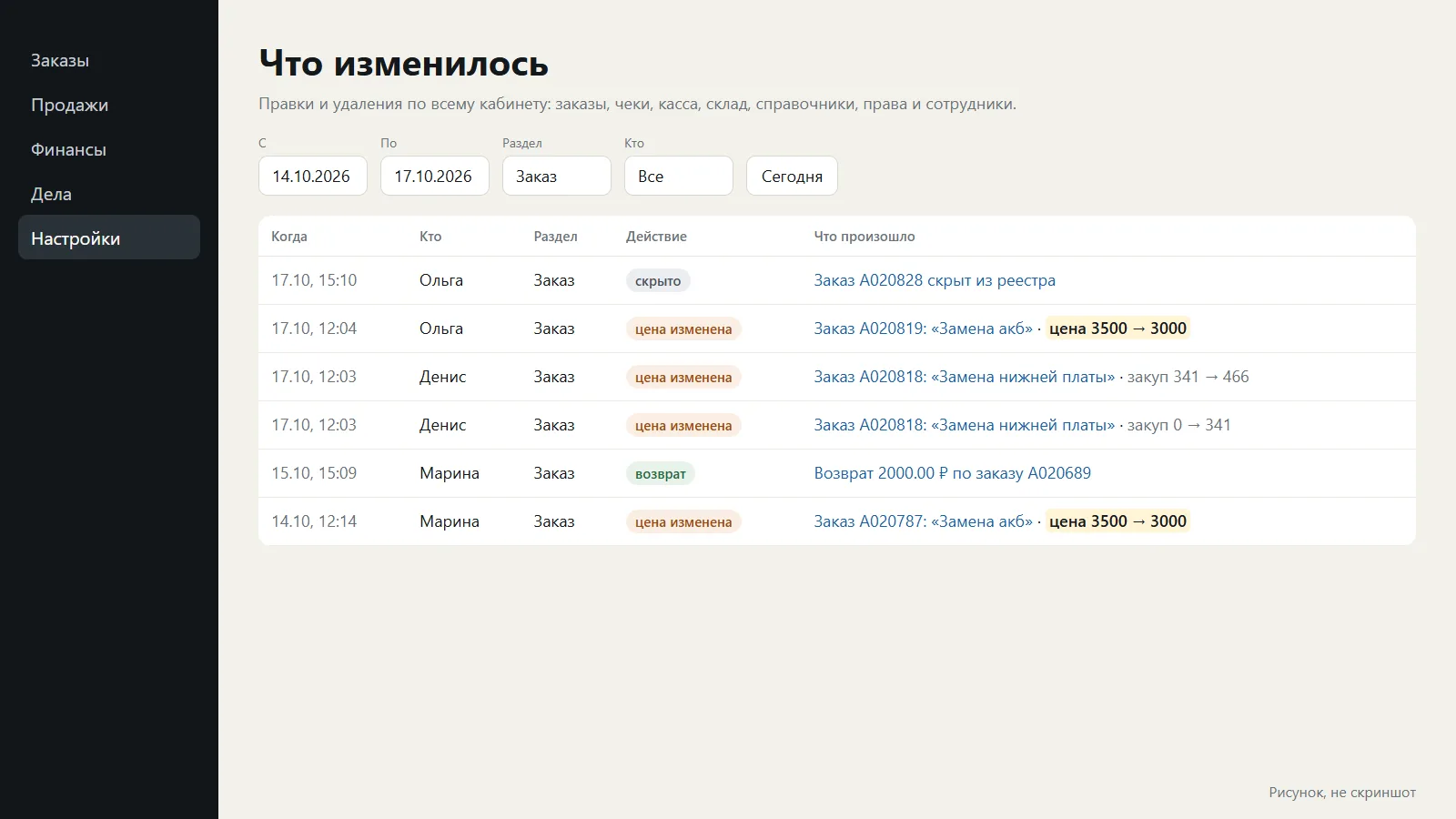Go to Продажи in the sidebar
1456x819 pixels.
pyautogui.click(x=109, y=105)
